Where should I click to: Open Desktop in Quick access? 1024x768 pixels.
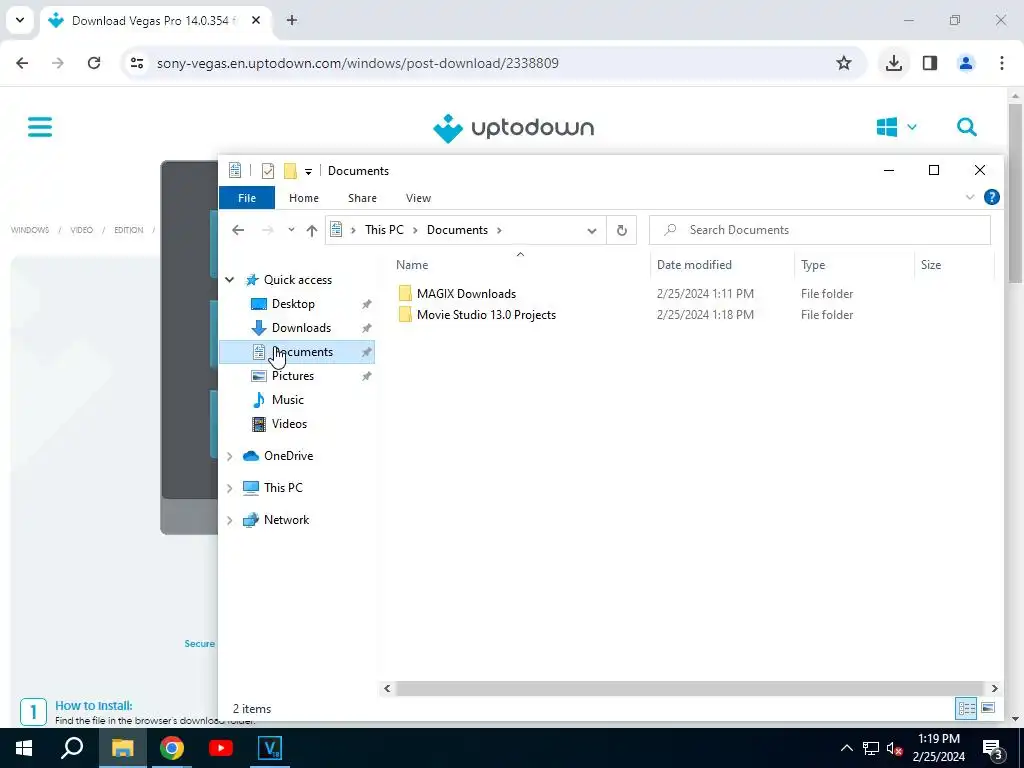click(293, 304)
